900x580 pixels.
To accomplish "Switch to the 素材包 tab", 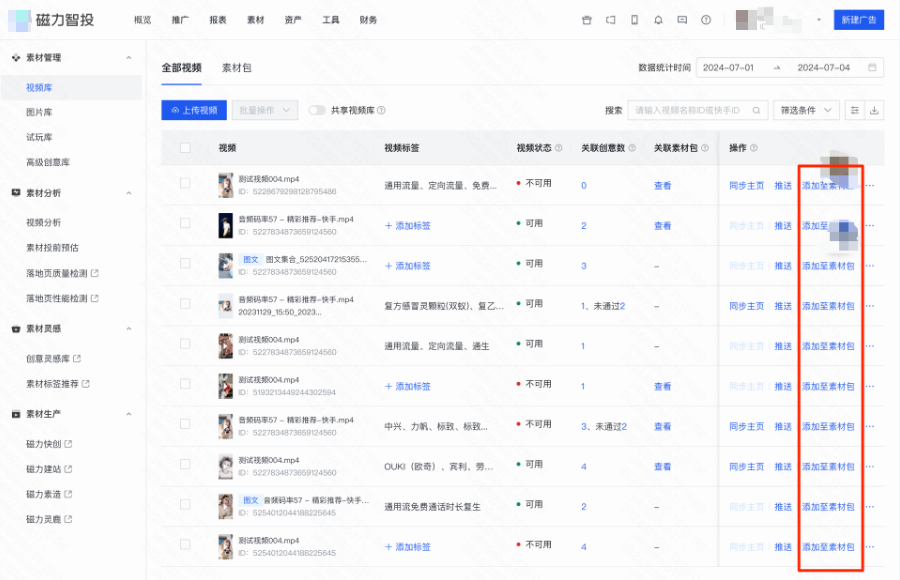I will (x=237, y=68).
